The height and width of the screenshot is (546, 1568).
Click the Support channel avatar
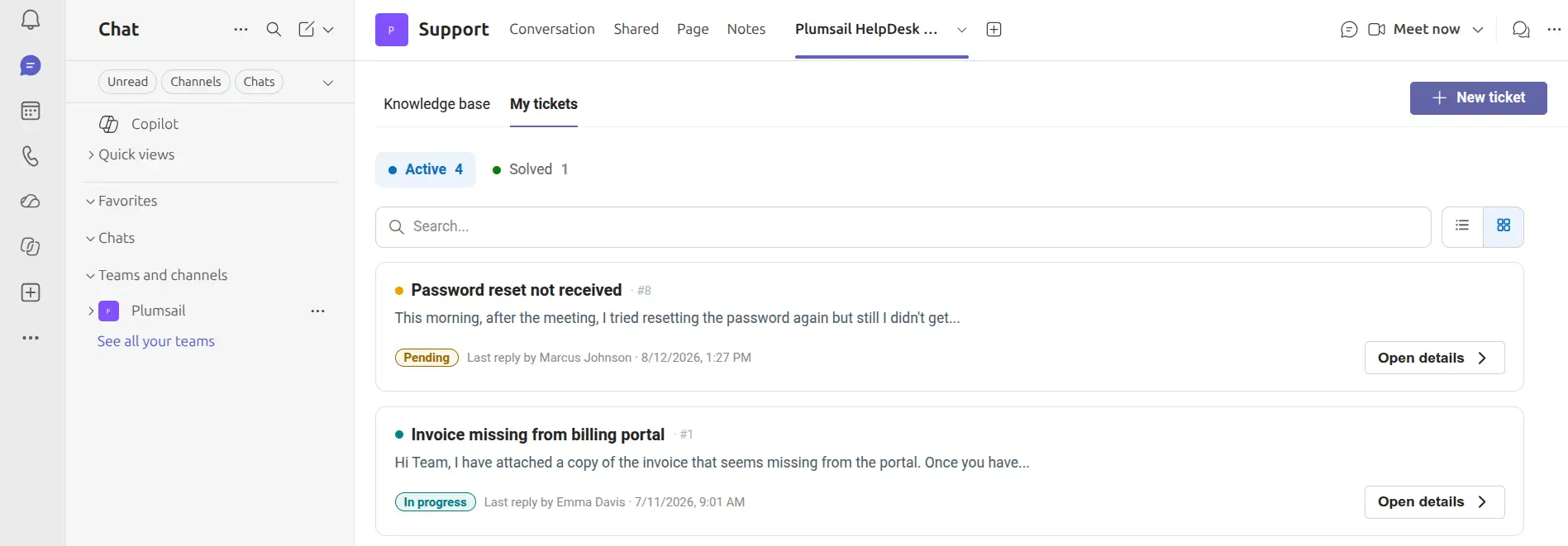tap(391, 30)
